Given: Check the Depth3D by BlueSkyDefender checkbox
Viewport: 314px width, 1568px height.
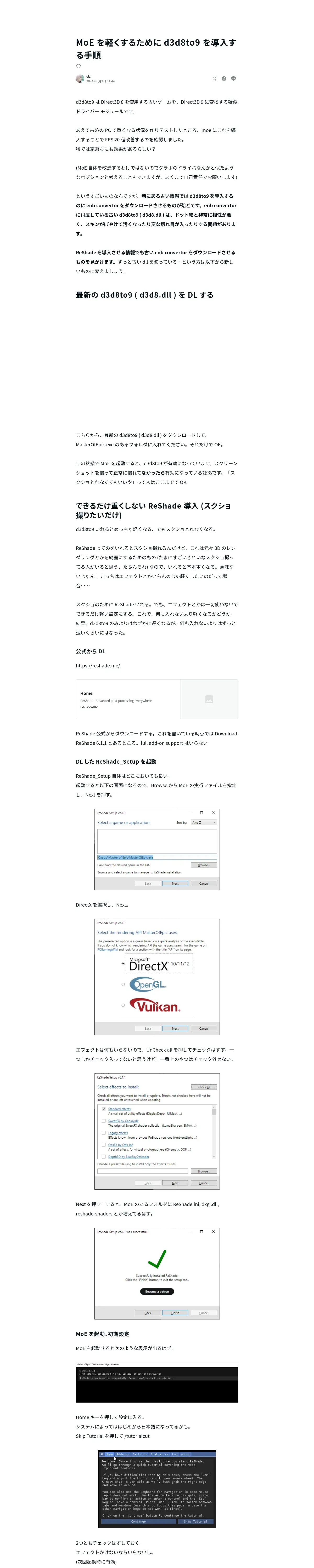Looking at the screenshot, I should tap(104, 1156).
